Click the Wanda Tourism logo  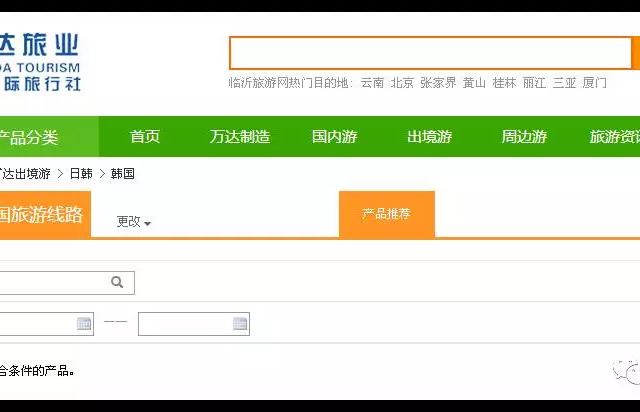coord(40,62)
